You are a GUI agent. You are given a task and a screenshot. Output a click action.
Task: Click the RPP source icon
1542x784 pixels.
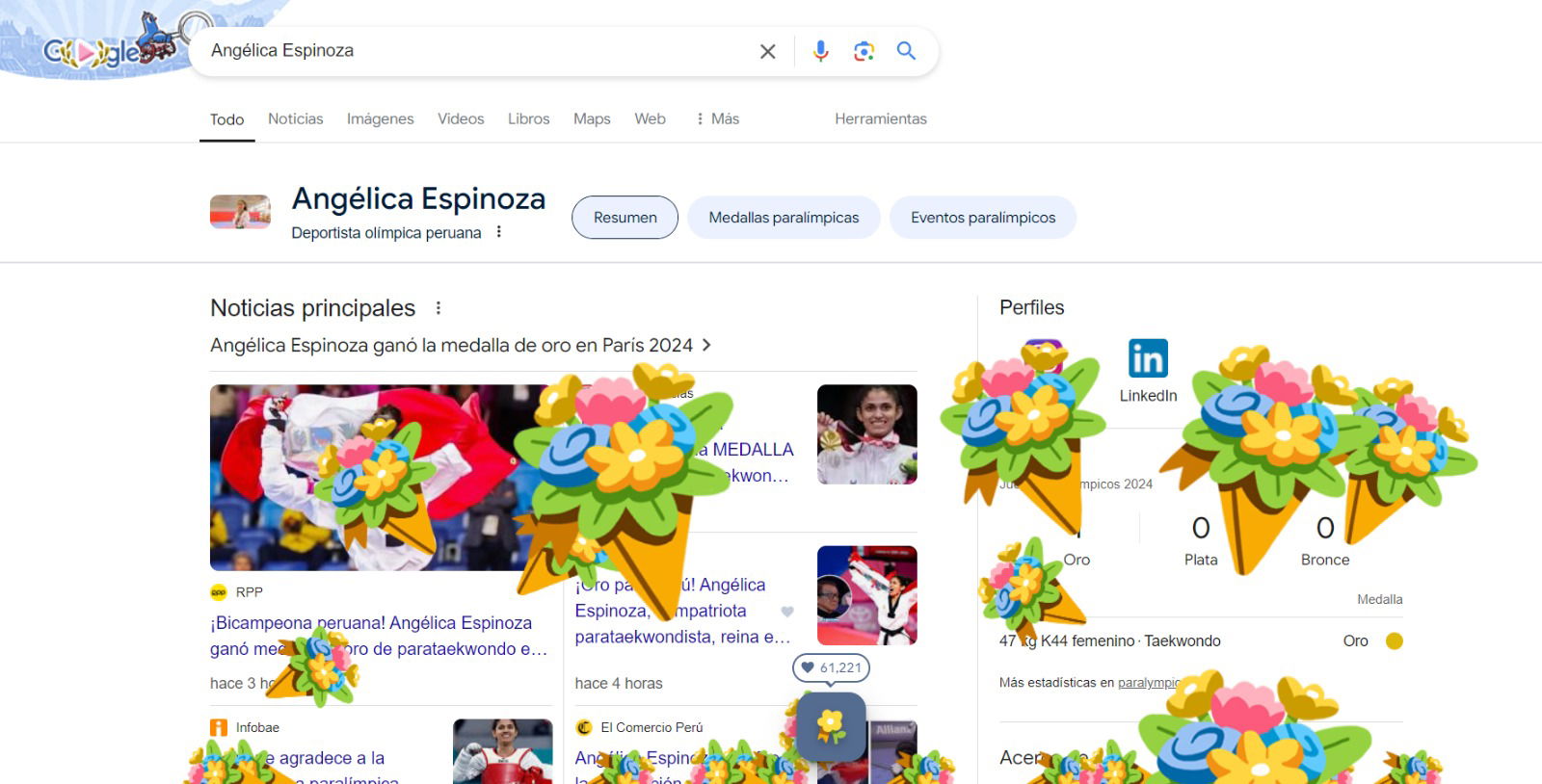(219, 592)
